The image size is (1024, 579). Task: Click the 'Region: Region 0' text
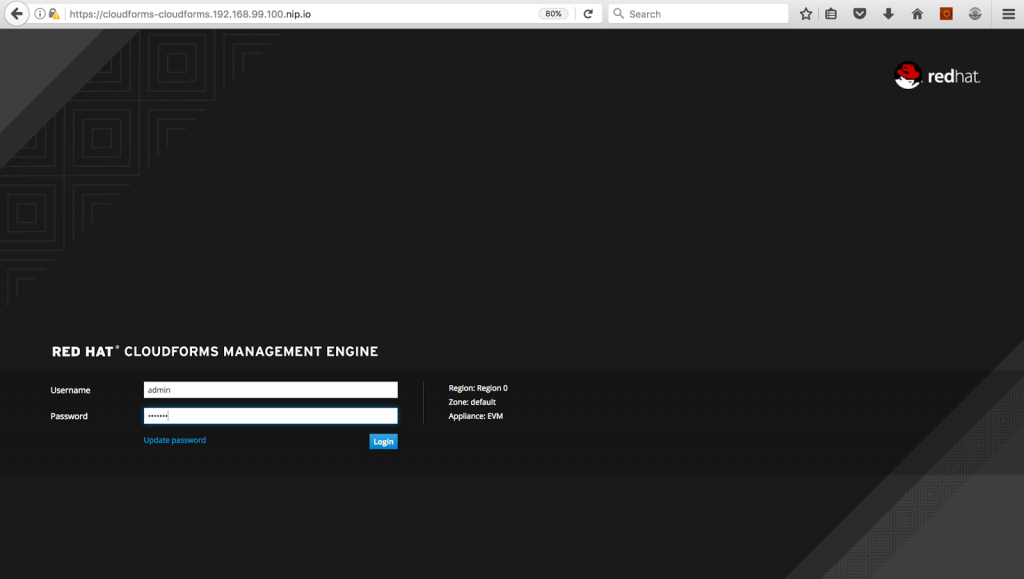(478, 388)
